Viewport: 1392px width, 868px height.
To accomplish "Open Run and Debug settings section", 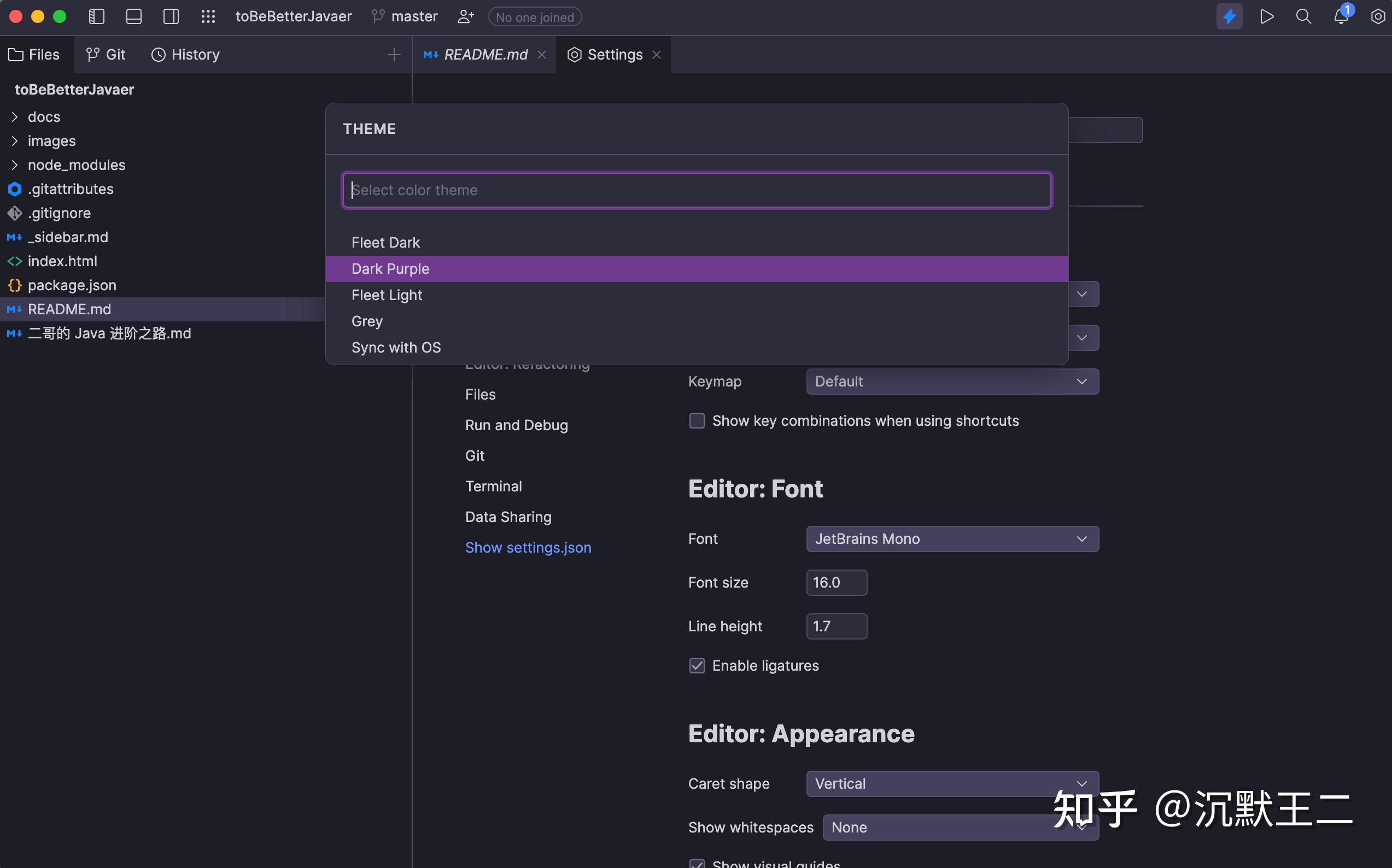I will point(516,425).
